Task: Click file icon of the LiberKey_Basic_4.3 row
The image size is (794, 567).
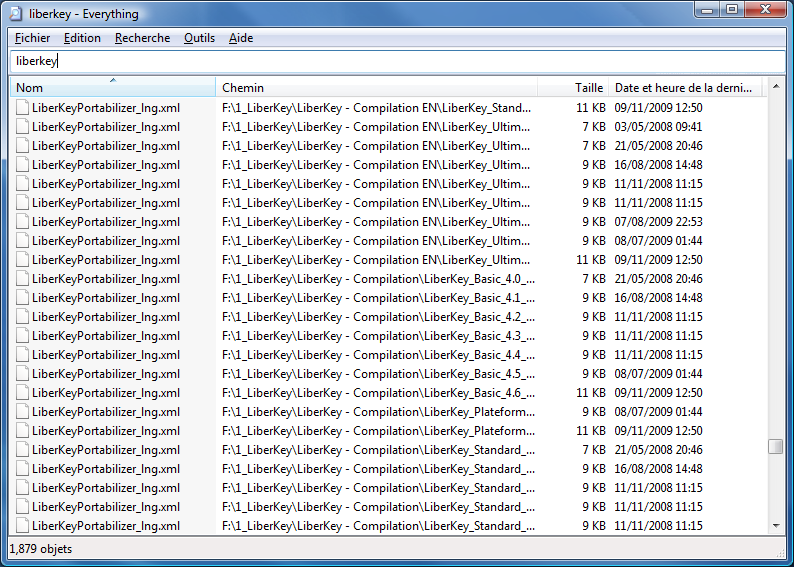Action: point(22,336)
